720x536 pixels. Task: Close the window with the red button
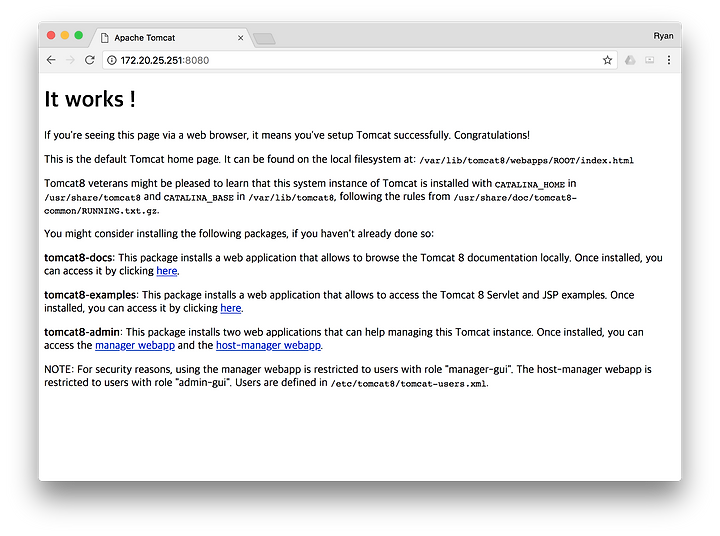click(51, 35)
